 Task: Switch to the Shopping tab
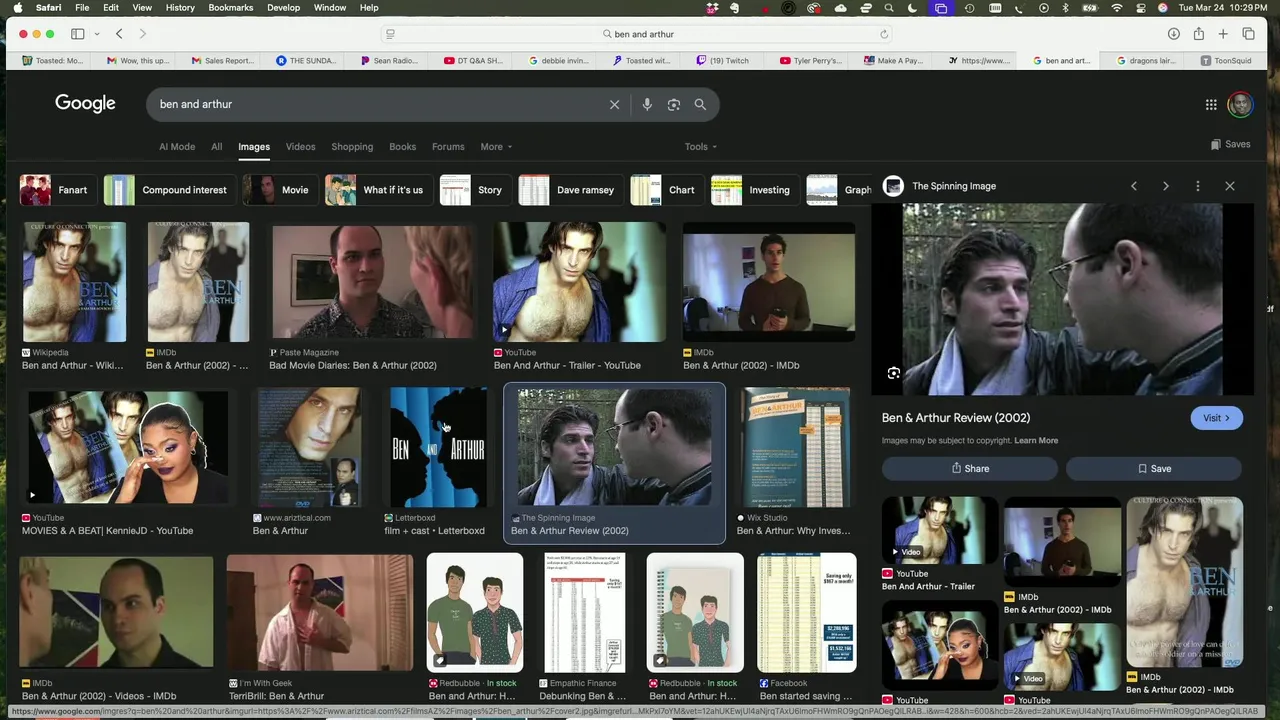pyautogui.click(x=352, y=147)
